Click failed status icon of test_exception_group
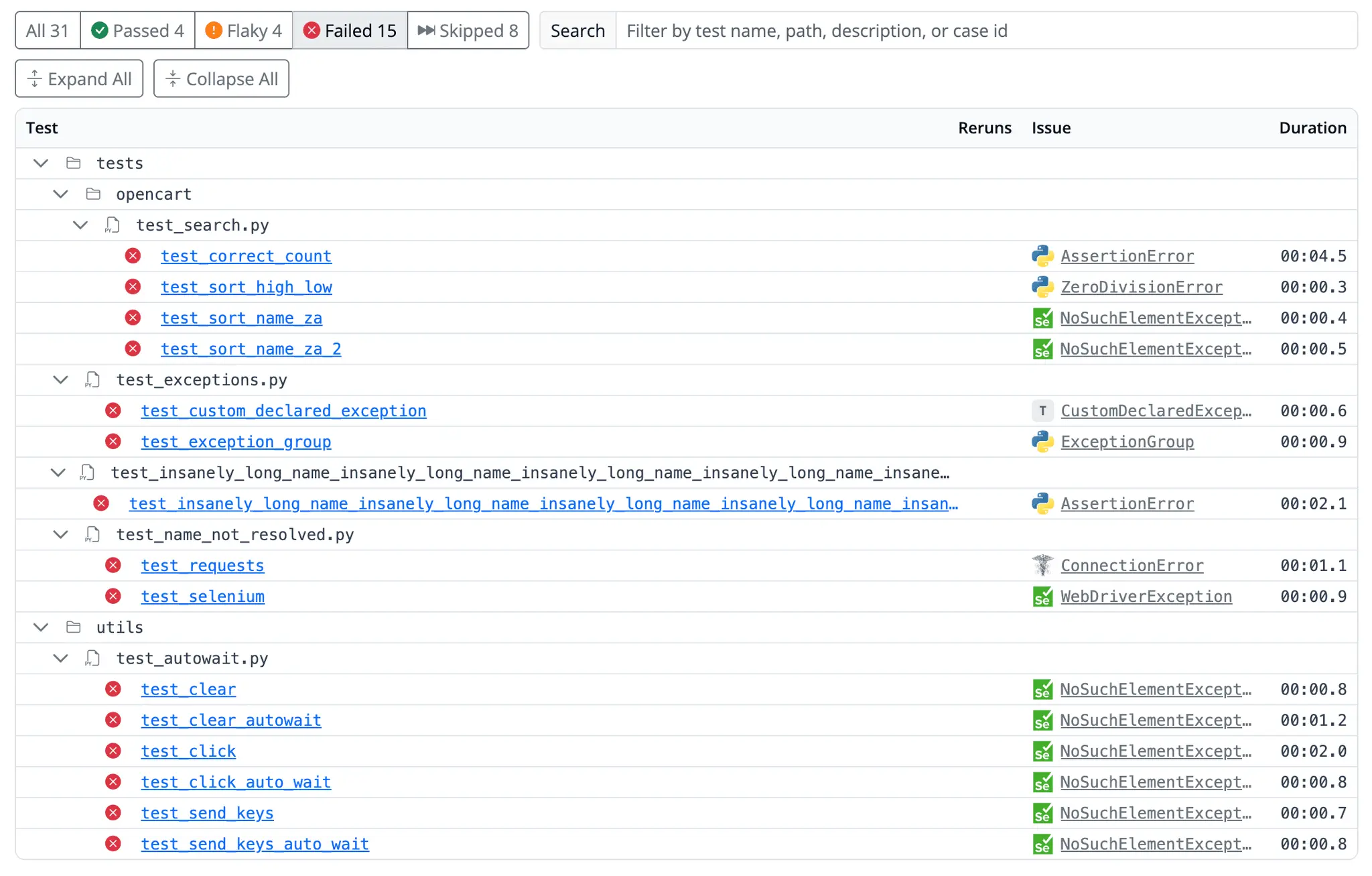Viewport: 1372px width, 876px height. [x=113, y=442]
